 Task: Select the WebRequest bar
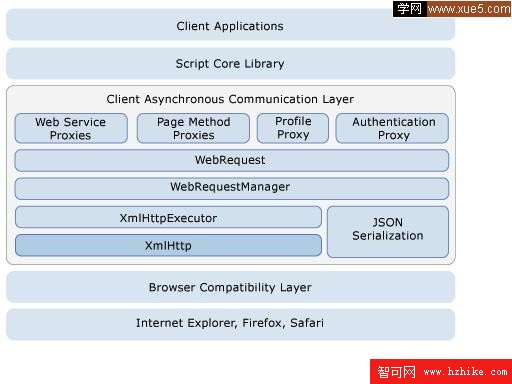coord(232,160)
